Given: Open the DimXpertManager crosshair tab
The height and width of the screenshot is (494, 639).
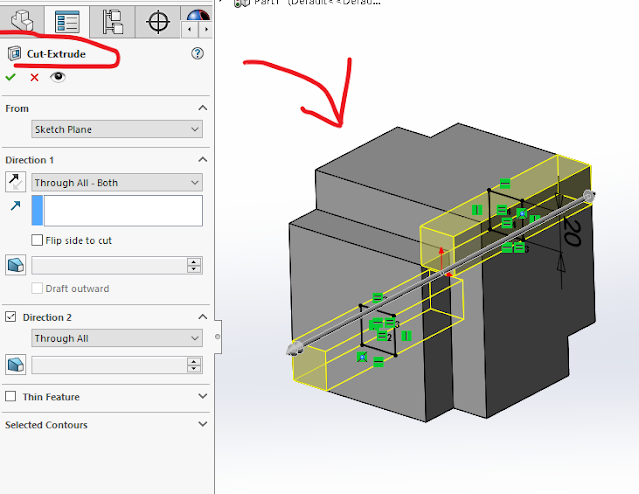Looking at the screenshot, I should tap(158, 21).
